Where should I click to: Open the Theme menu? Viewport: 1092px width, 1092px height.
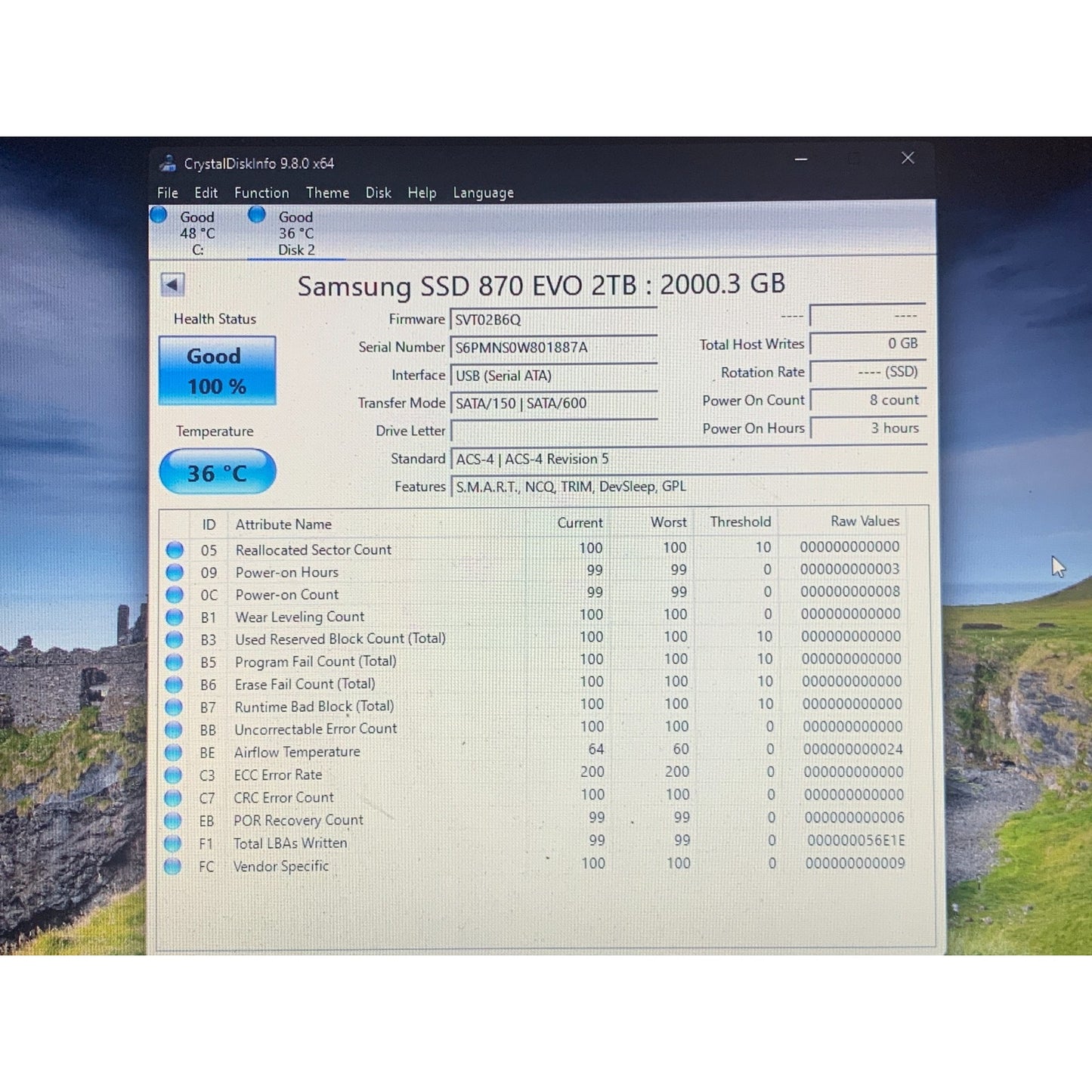click(327, 193)
